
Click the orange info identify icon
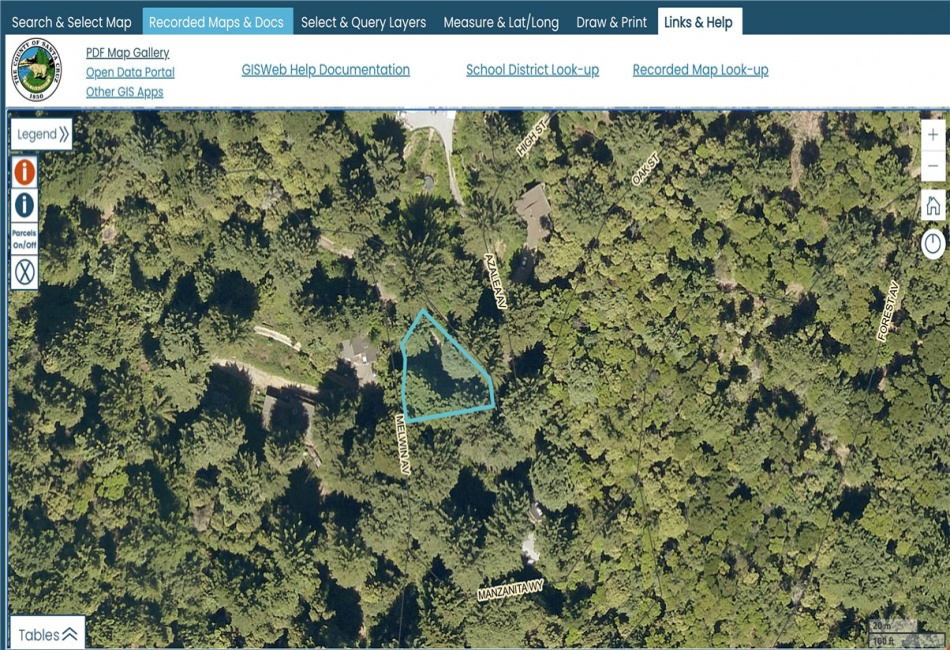click(24, 172)
